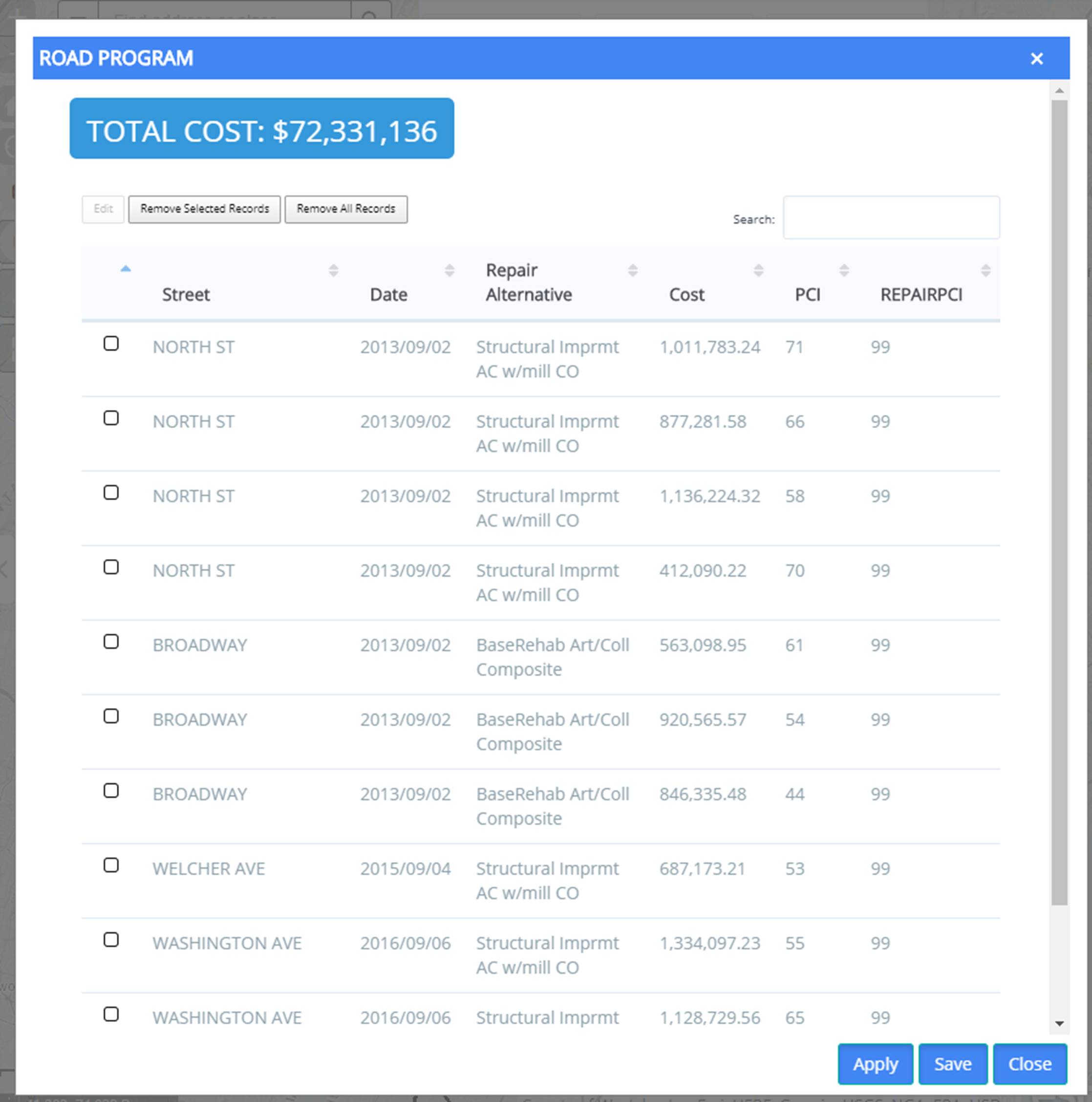Sort table by Cost column arrows

click(758, 270)
